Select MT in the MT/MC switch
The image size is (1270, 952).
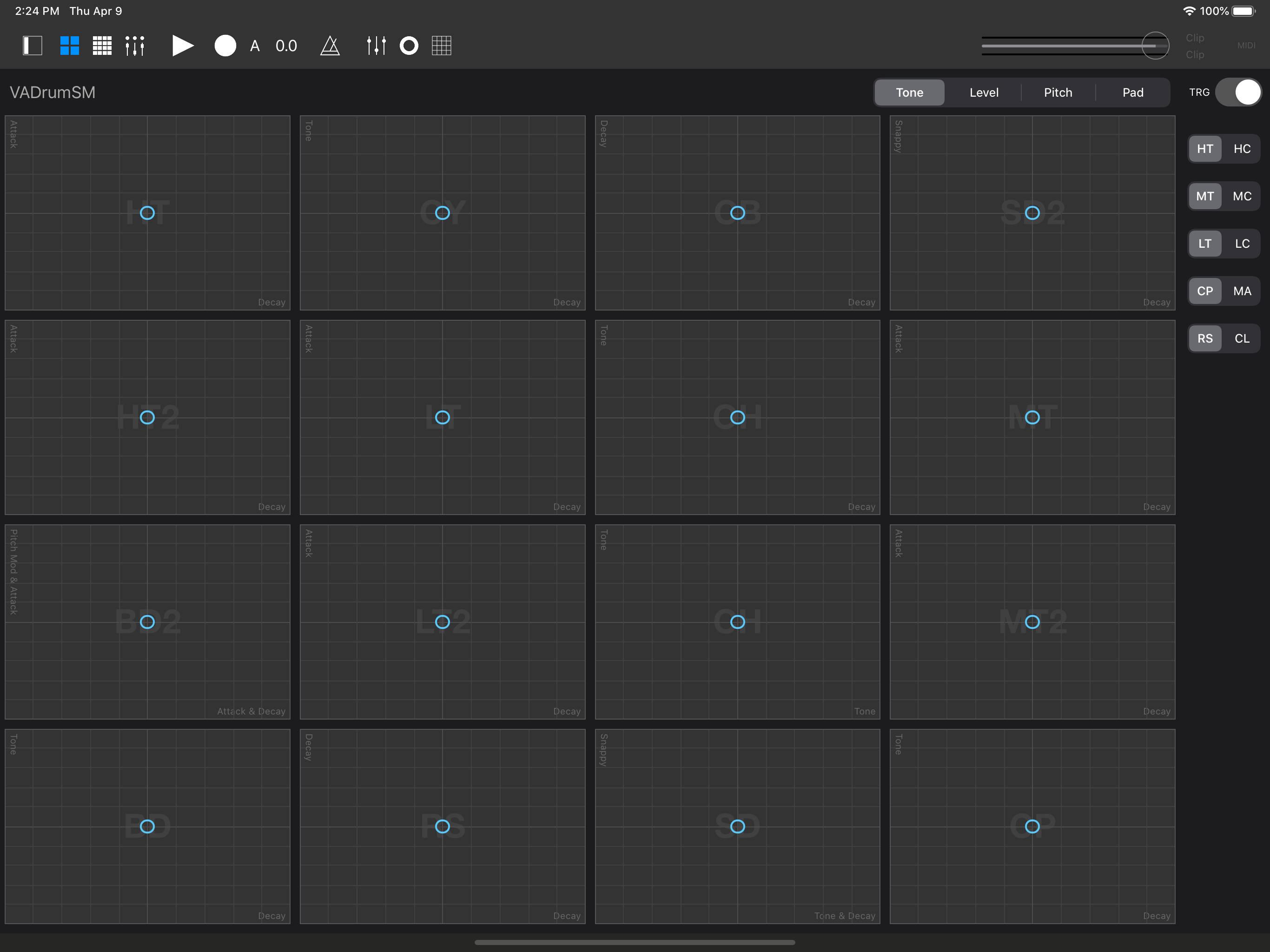pos(1204,196)
